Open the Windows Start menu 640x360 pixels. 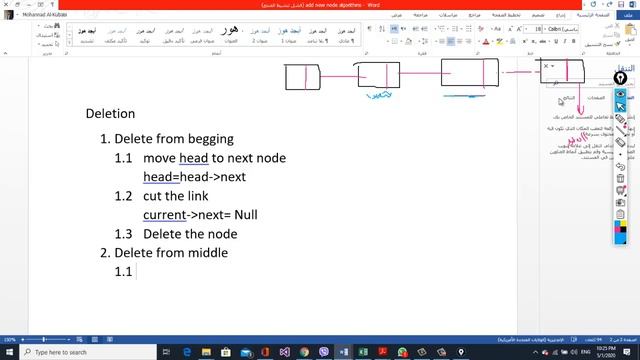tap(9, 352)
